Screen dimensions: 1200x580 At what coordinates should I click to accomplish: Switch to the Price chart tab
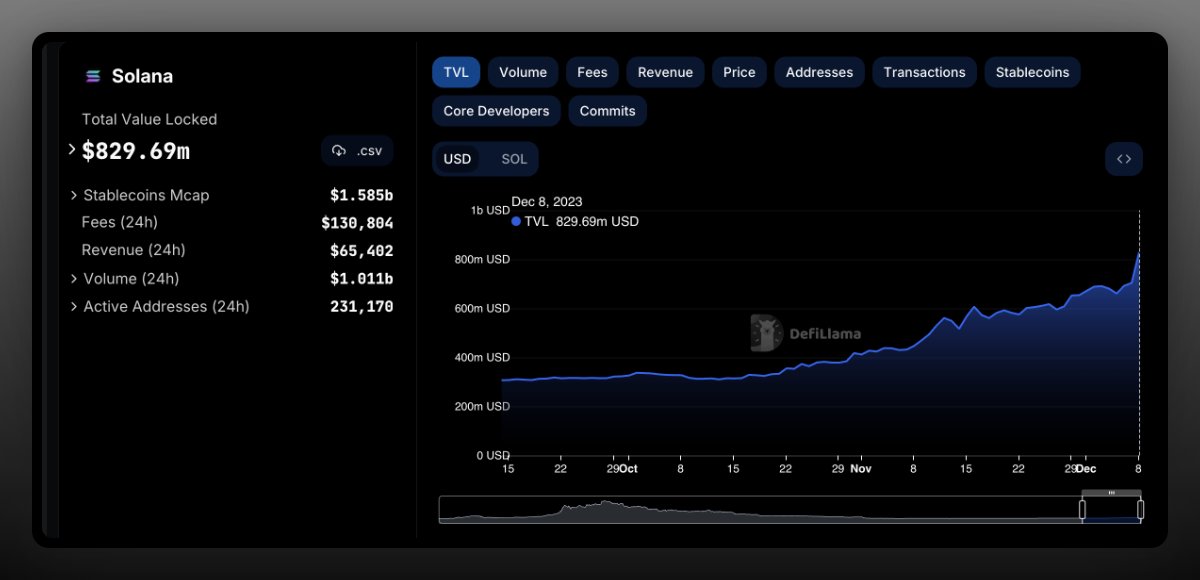pos(739,72)
